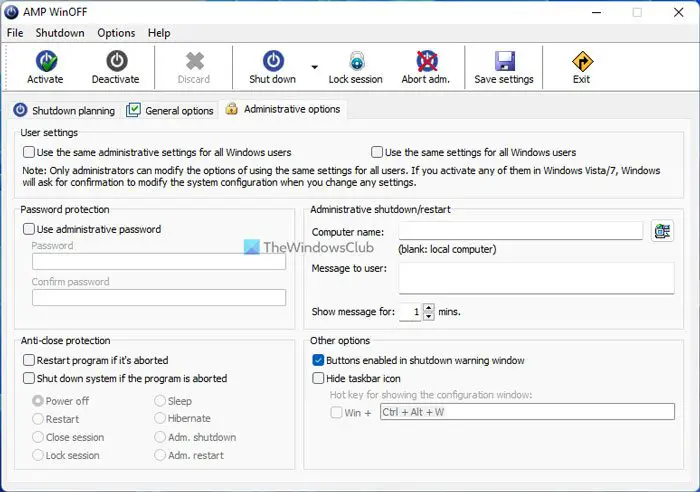The width and height of the screenshot is (700, 492).
Task: Click the Password input field
Action: [159, 262]
